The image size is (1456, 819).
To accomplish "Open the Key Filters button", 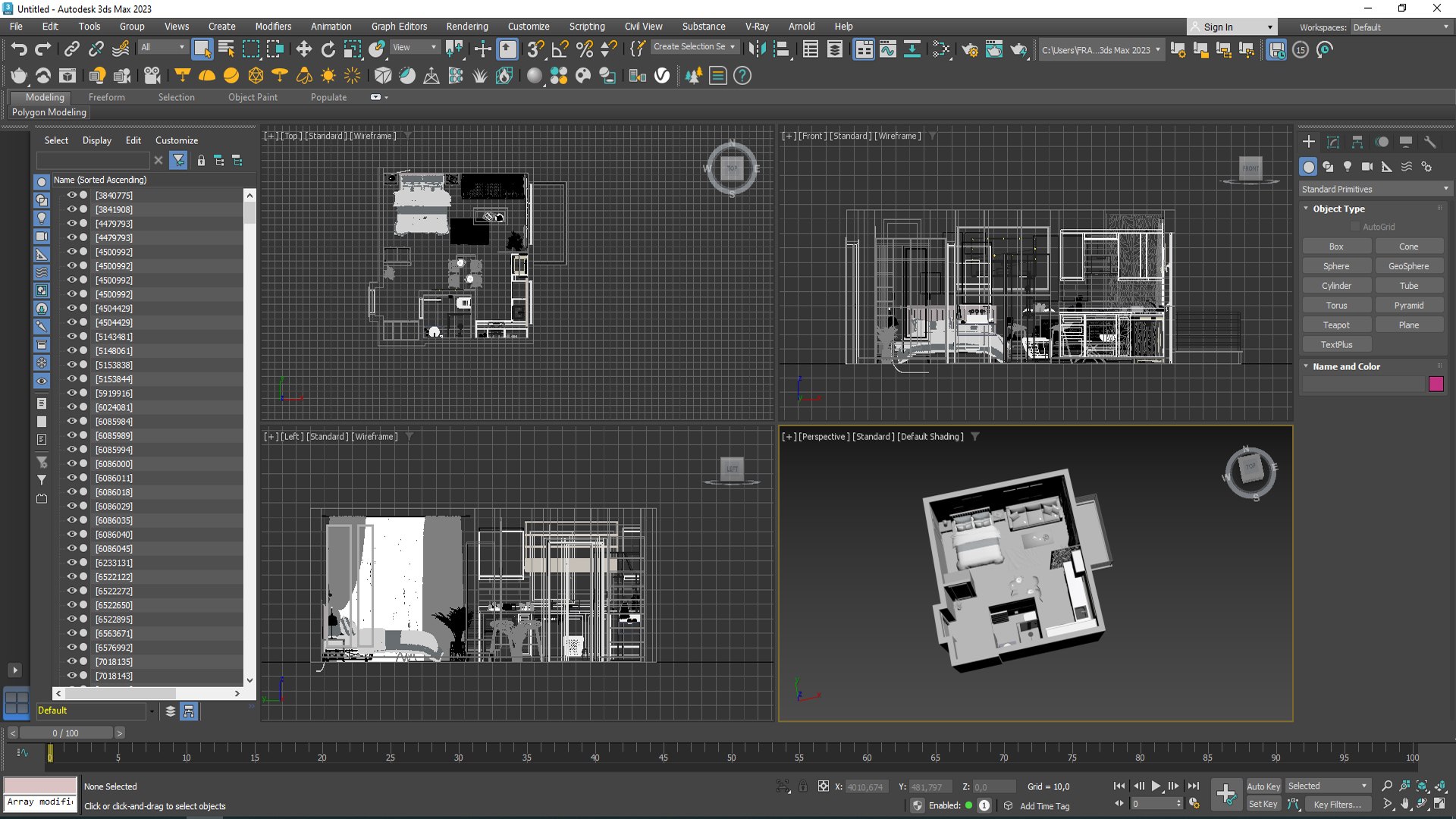I will [1337, 804].
